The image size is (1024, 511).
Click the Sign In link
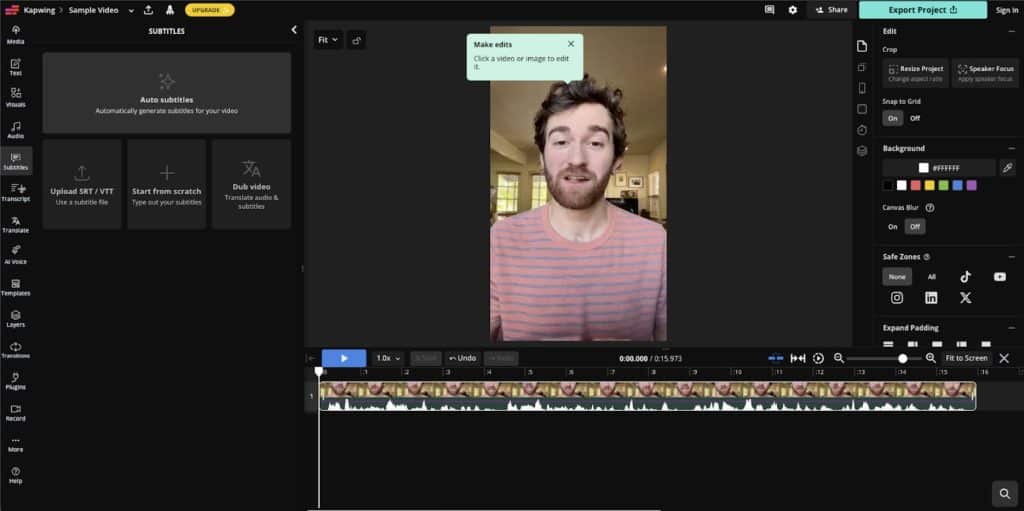tap(1006, 10)
